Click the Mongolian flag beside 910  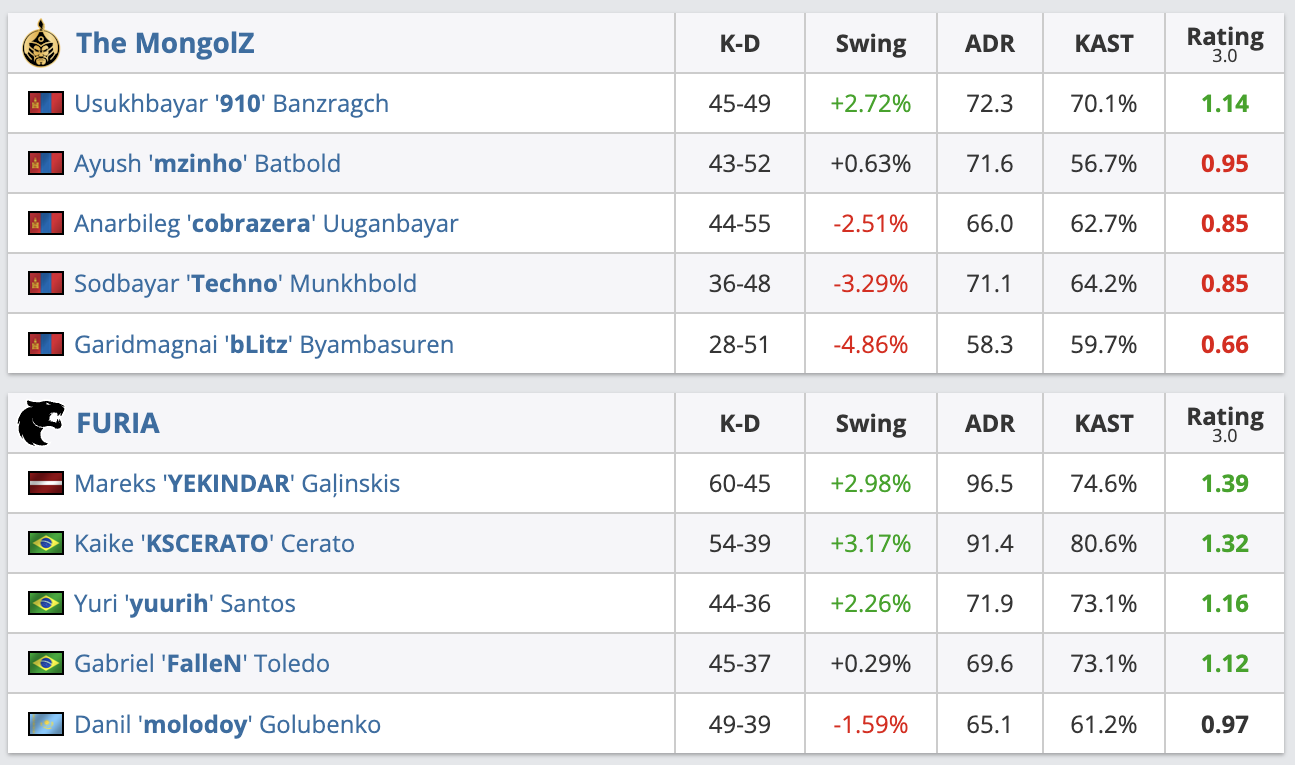tap(46, 103)
